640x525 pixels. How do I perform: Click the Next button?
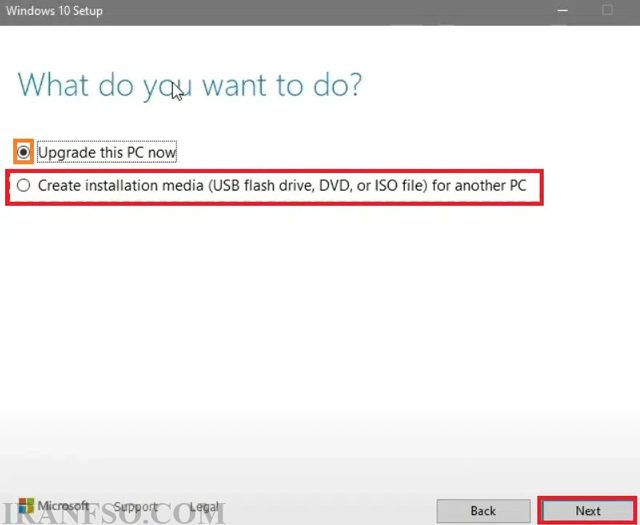[x=588, y=511]
